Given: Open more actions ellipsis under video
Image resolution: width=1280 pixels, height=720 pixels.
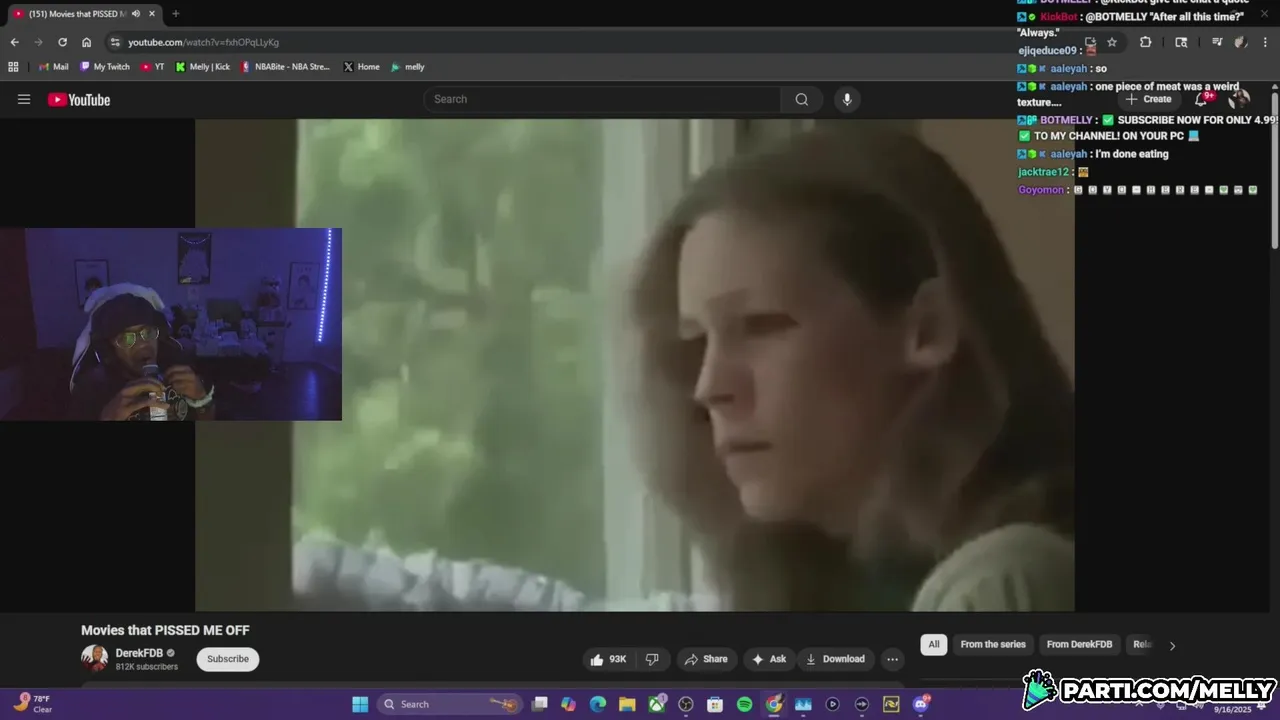Looking at the screenshot, I should (892, 659).
